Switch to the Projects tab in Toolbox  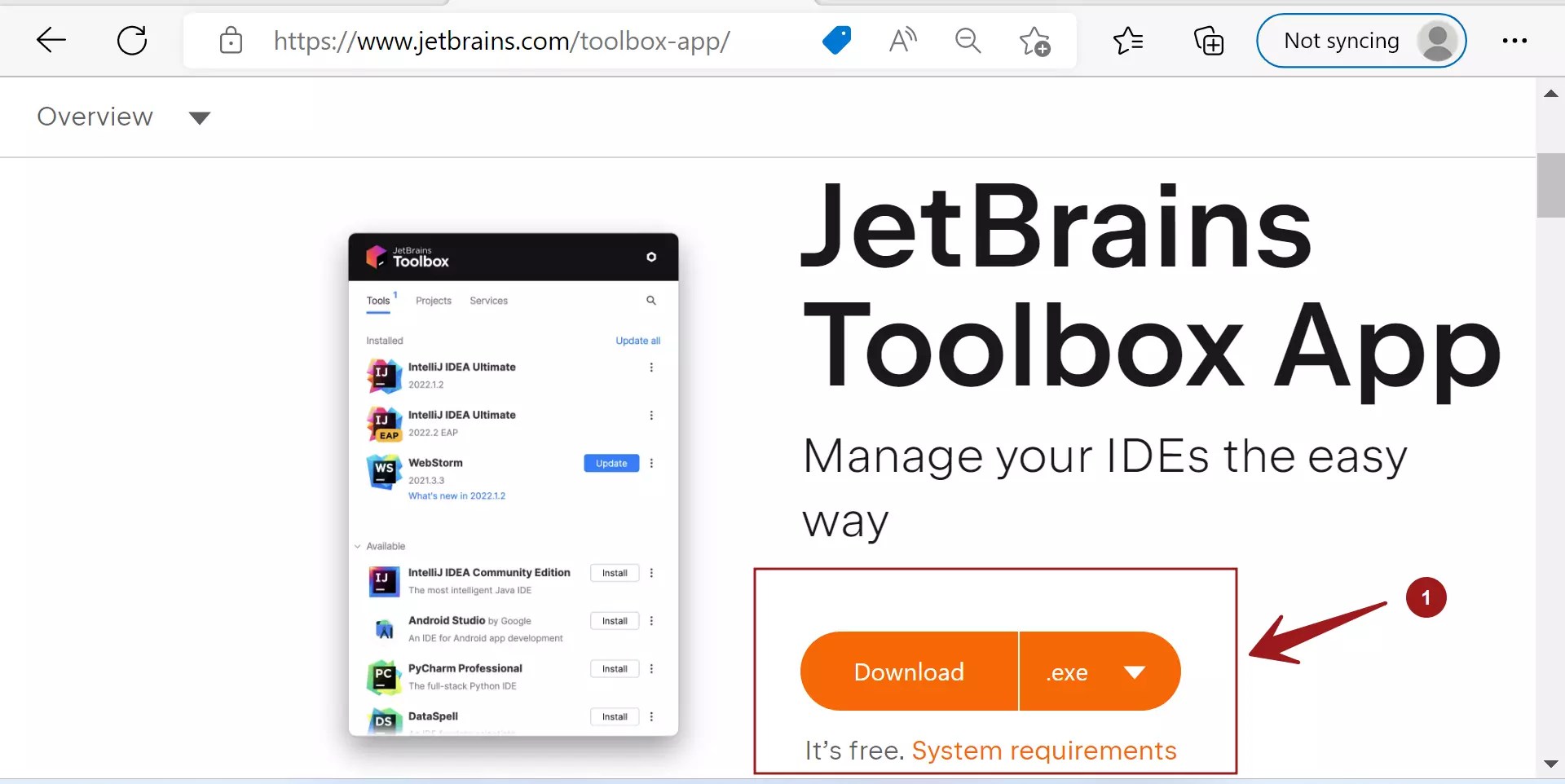point(433,300)
